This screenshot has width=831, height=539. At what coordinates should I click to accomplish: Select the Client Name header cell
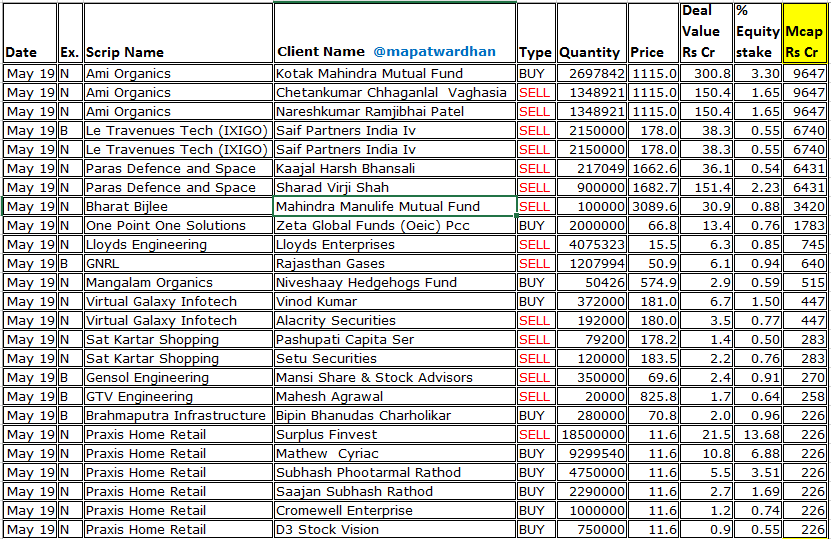395,33
